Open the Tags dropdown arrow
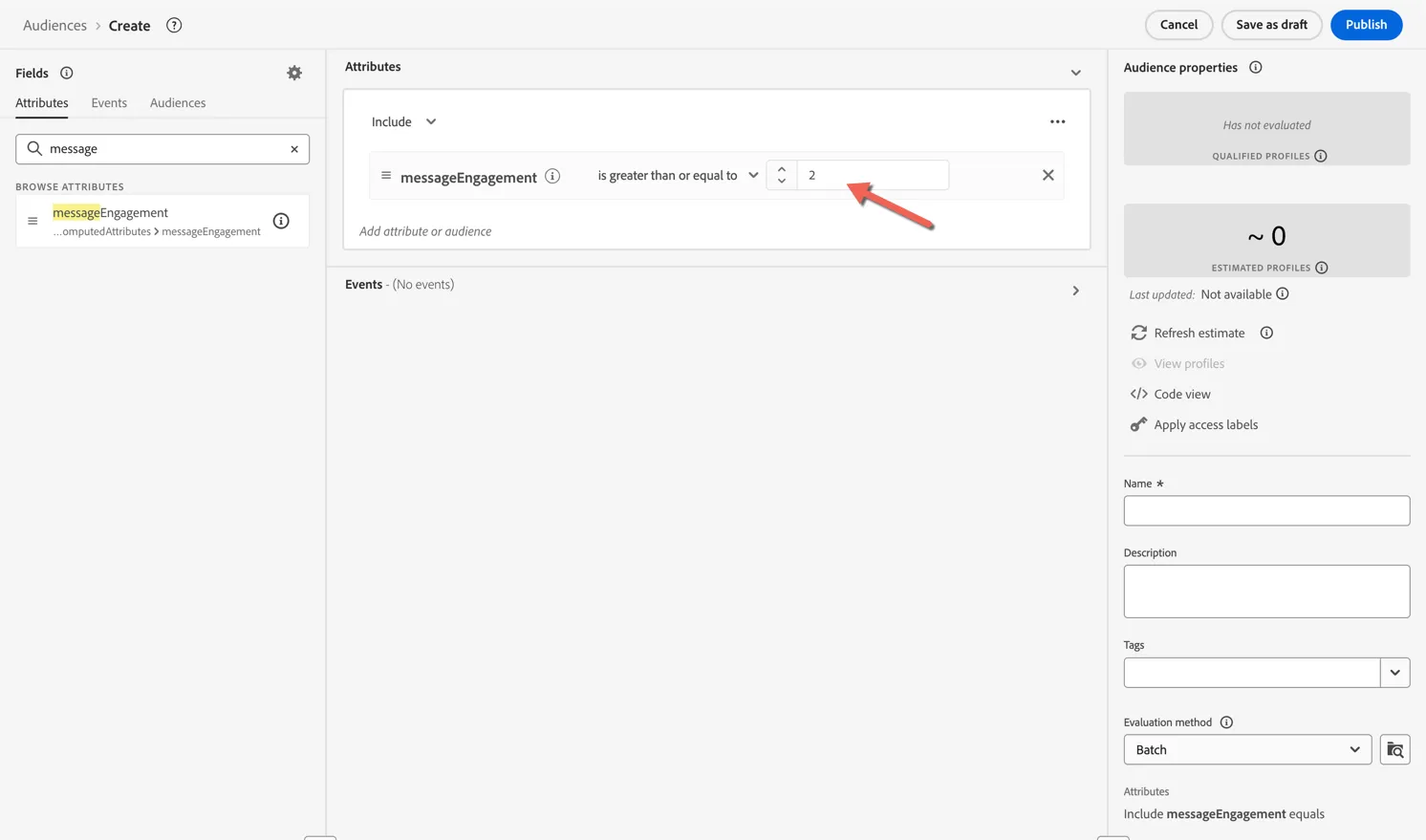This screenshot has height=840, width=1426. tap(1395, 673)
